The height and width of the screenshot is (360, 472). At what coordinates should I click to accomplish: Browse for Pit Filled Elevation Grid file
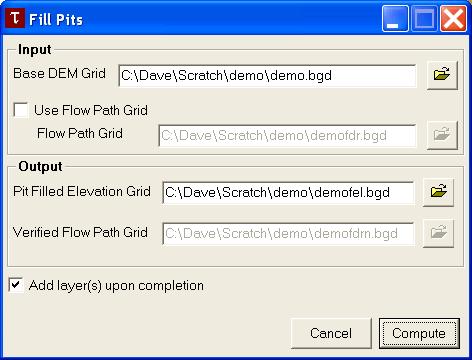(438, 192)
